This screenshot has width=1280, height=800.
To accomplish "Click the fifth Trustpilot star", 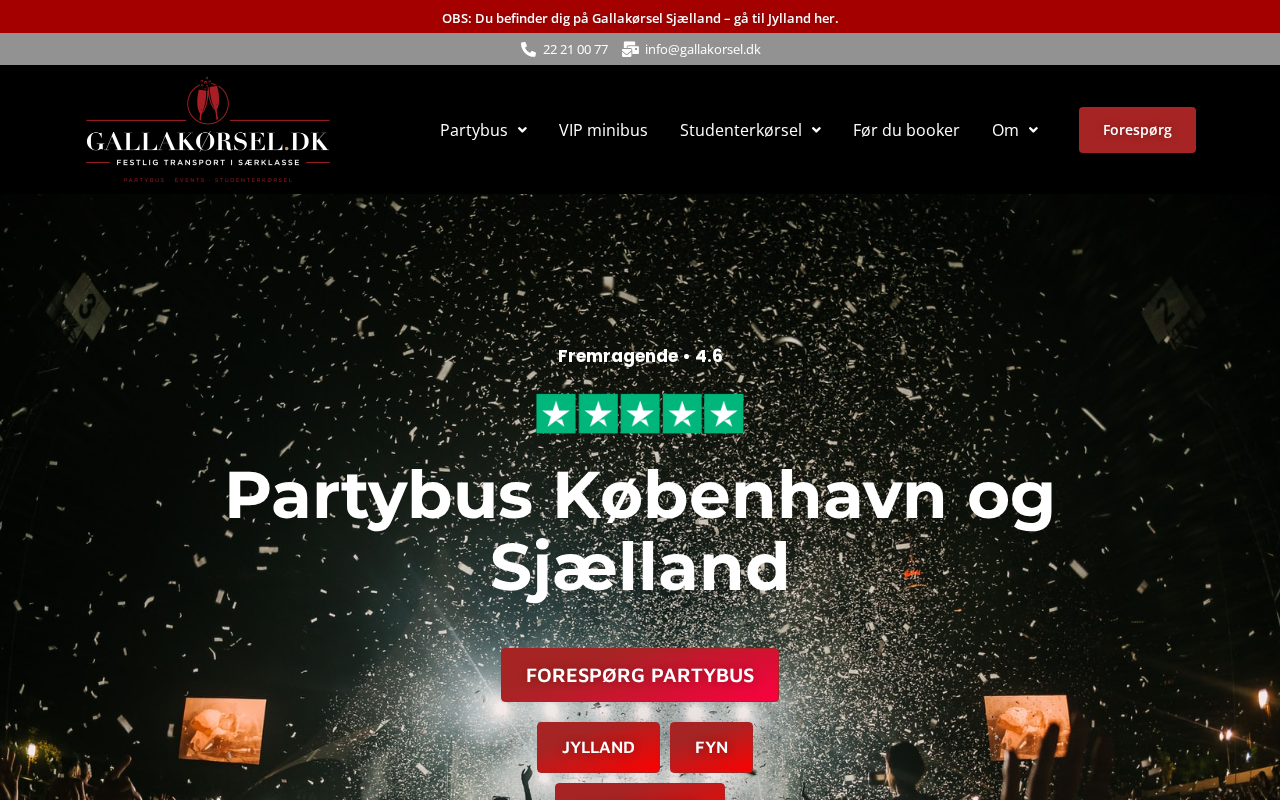I will [x=724, y=414].
